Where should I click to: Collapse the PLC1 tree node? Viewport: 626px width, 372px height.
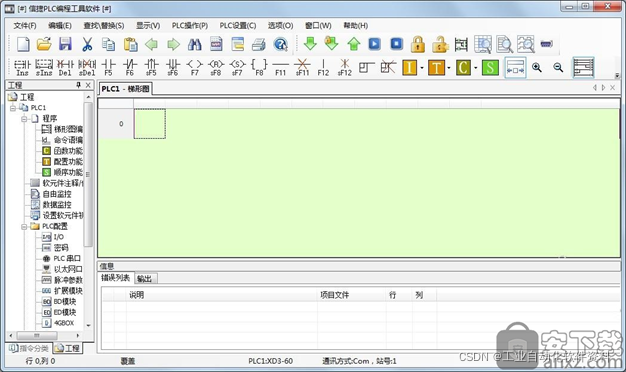coord(13,108)
